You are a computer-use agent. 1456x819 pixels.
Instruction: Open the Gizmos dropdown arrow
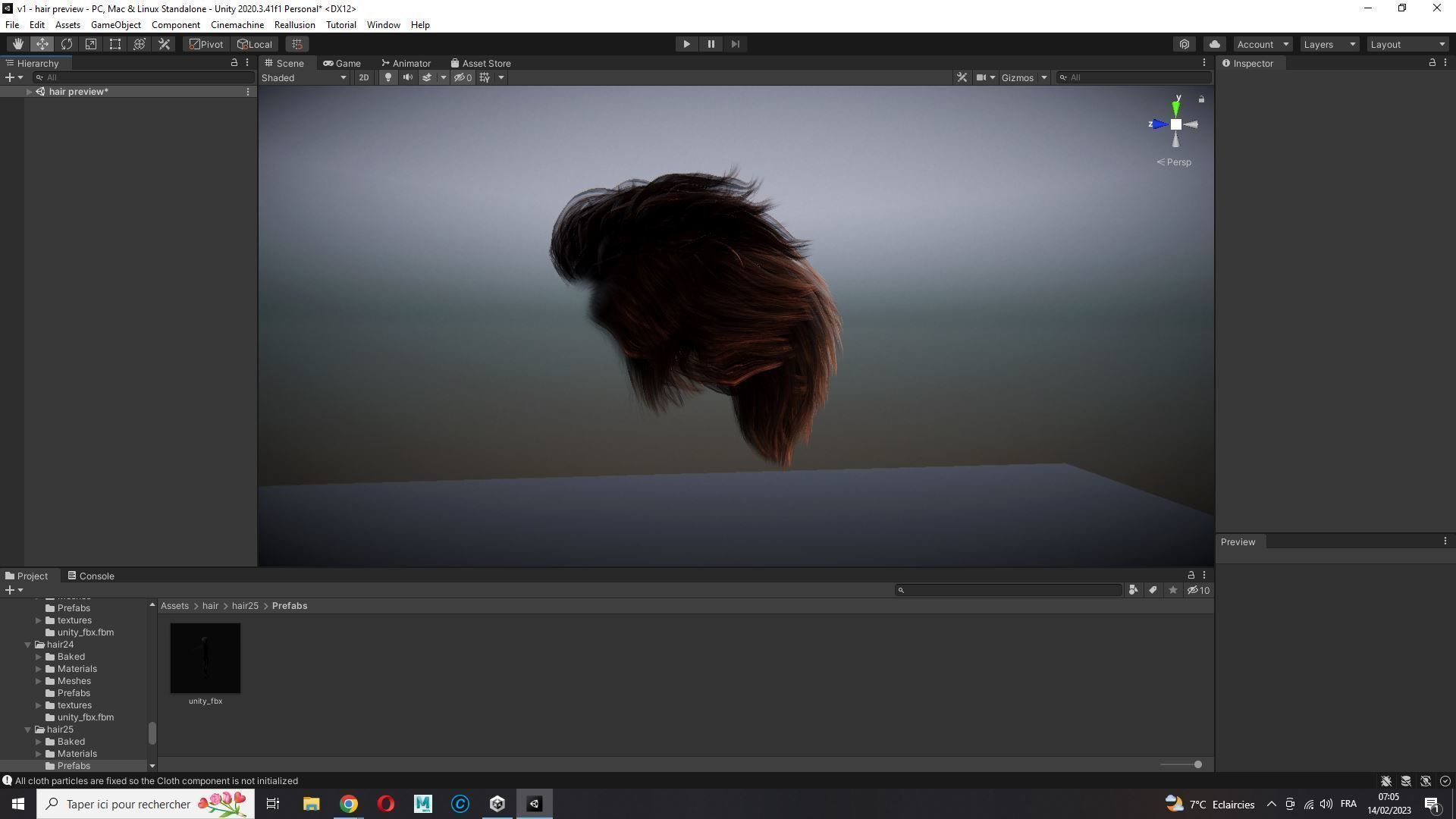pos(1043,77)
